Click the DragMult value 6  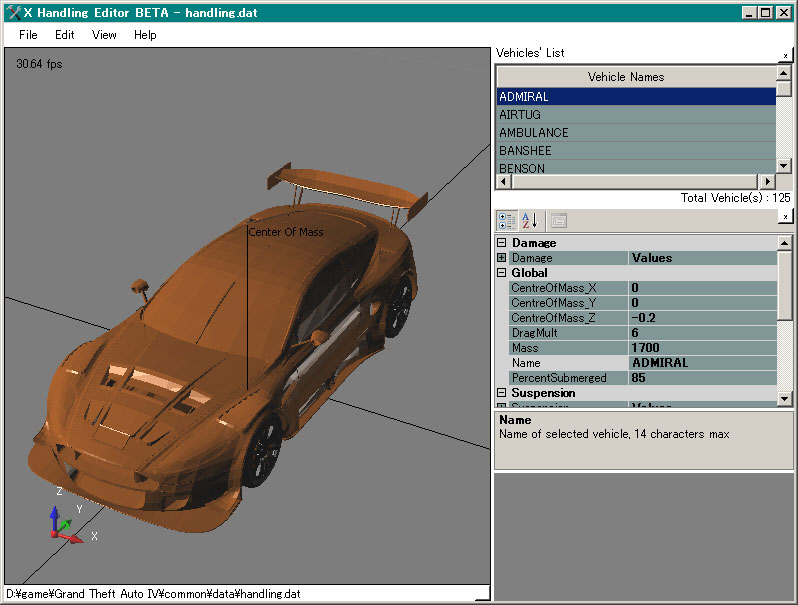point(703,333)
